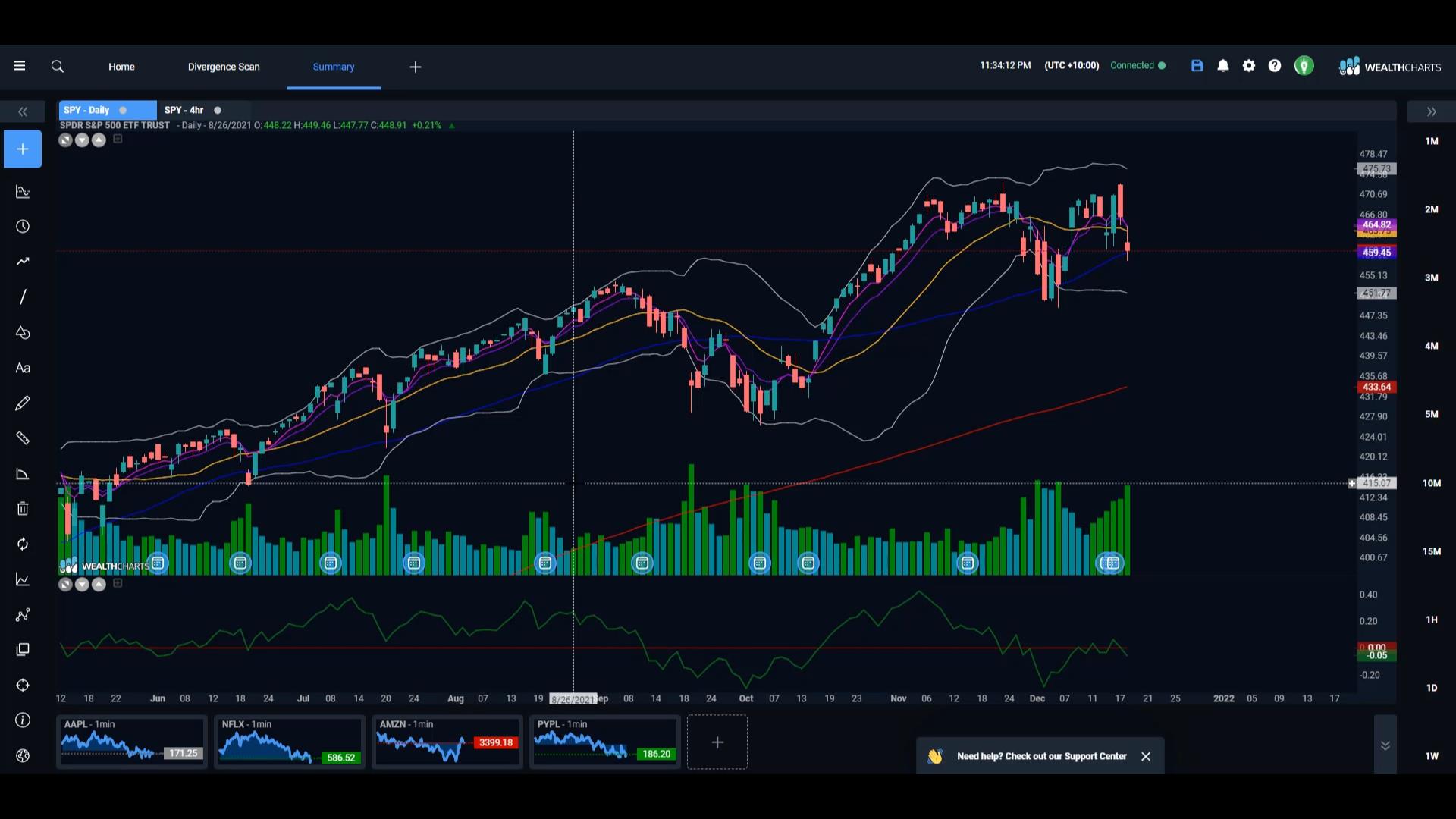Image resolution: width=1456 pixels, height=819 pixels.
Task: Select the Aa text annotation tool
Action: click(x=23, y=368)
